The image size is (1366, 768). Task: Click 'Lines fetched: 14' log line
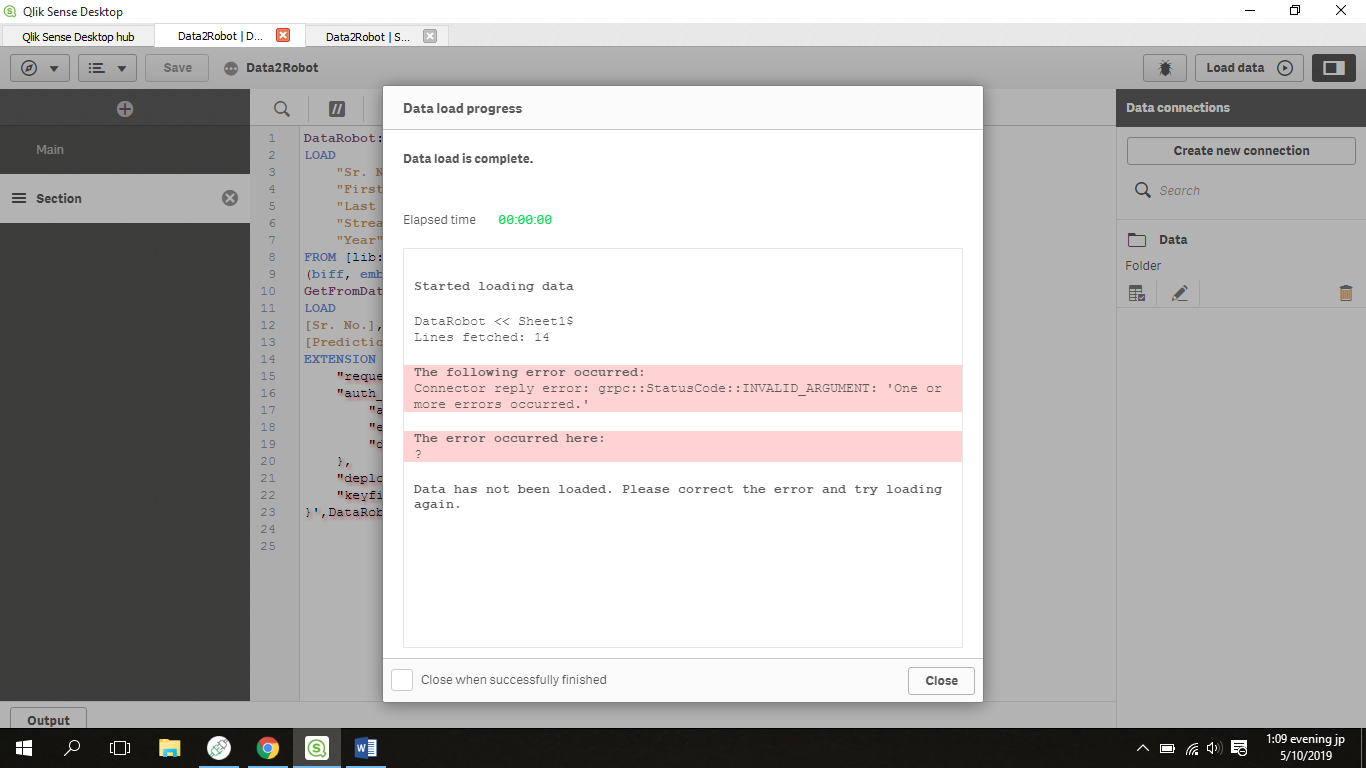click(482, 338)
